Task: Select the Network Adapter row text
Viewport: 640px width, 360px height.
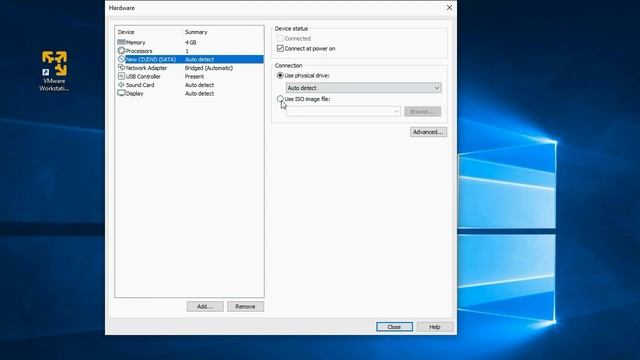Action: (146, 68)
